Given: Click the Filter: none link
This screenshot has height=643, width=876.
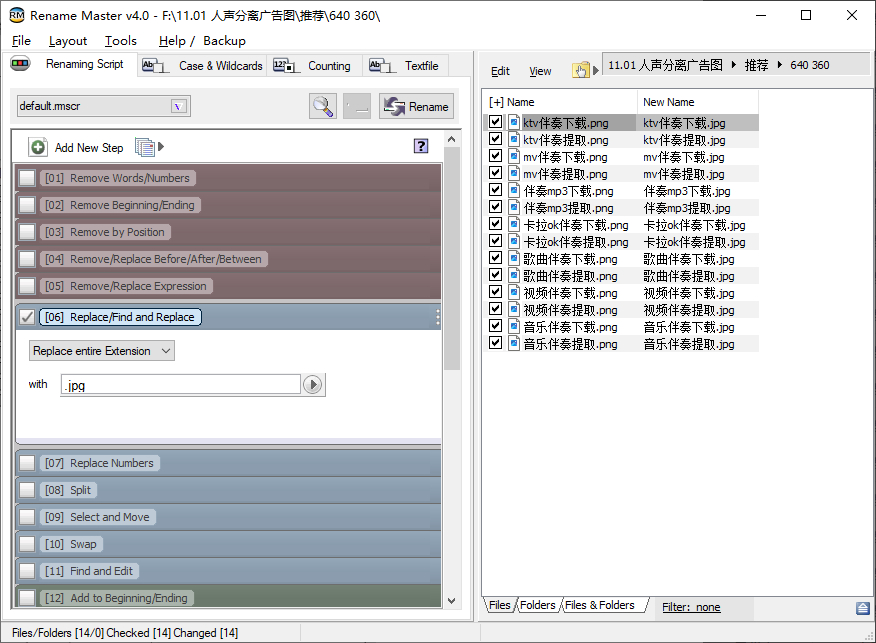Looking at the screenshot, I should pyautogui.click(x=690, y=607).
